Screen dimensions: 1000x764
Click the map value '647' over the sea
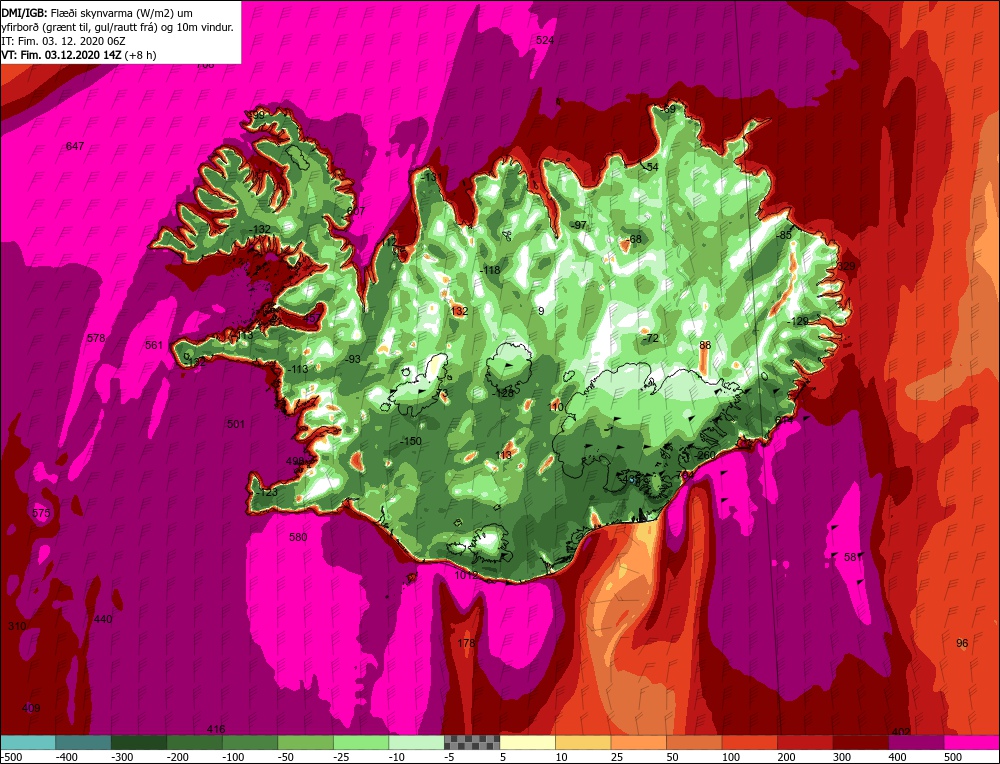click(75, 146)
